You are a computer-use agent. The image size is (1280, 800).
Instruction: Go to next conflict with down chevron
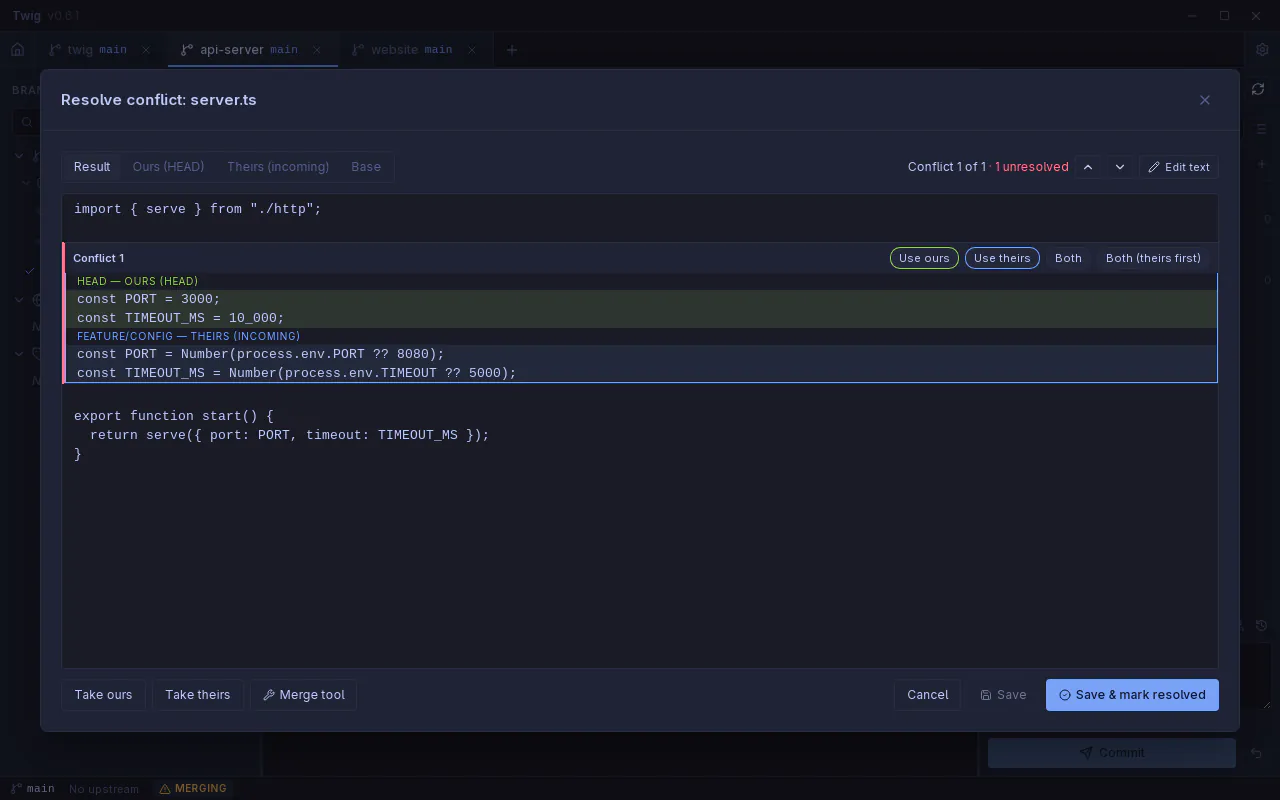[1120, 167]
